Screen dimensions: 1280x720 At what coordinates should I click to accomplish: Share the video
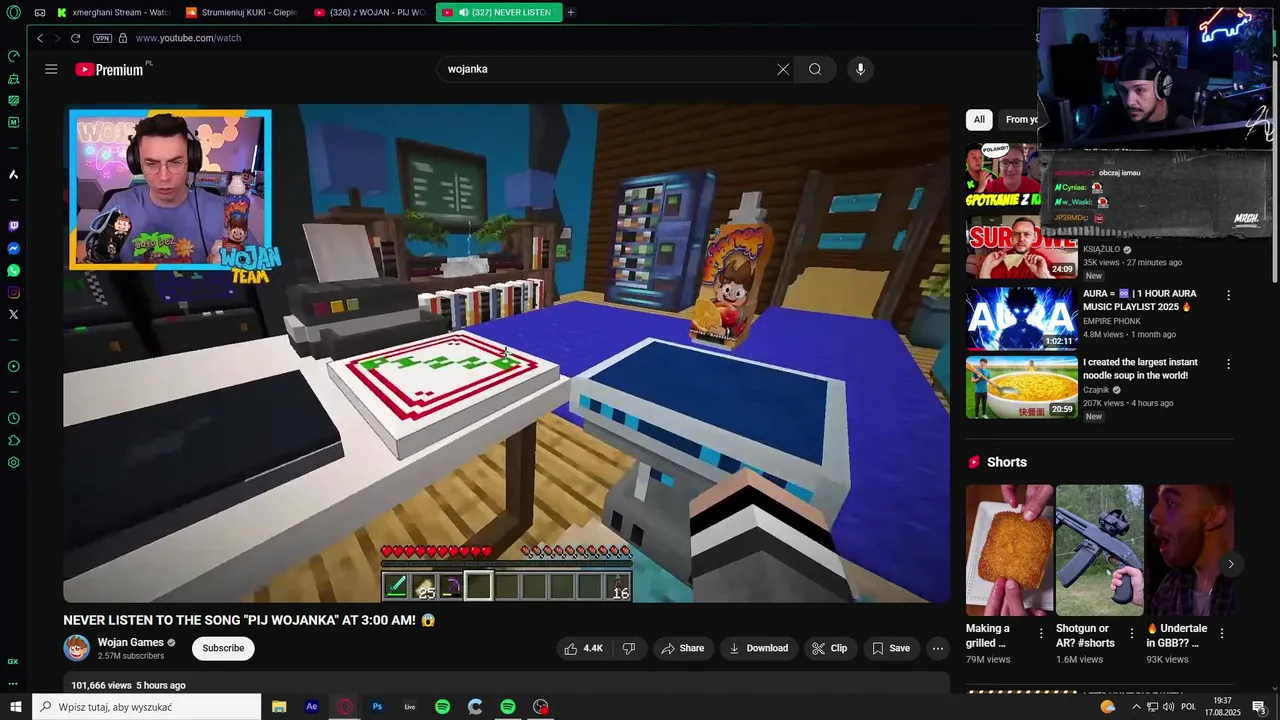coord(682,648)
